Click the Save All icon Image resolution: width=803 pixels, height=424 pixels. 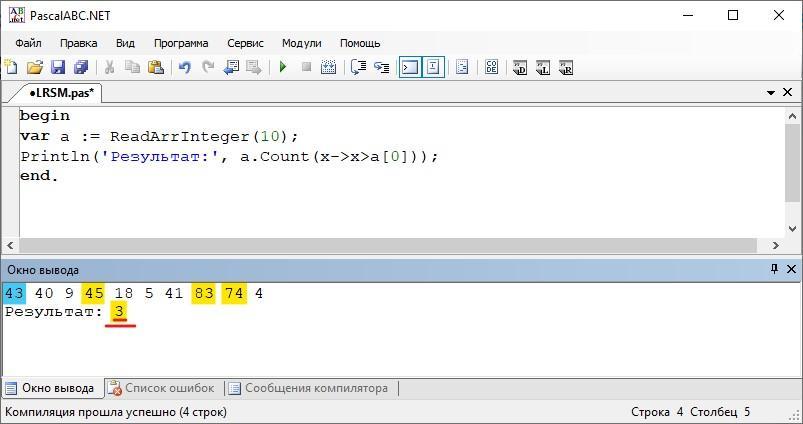[81, 67]
